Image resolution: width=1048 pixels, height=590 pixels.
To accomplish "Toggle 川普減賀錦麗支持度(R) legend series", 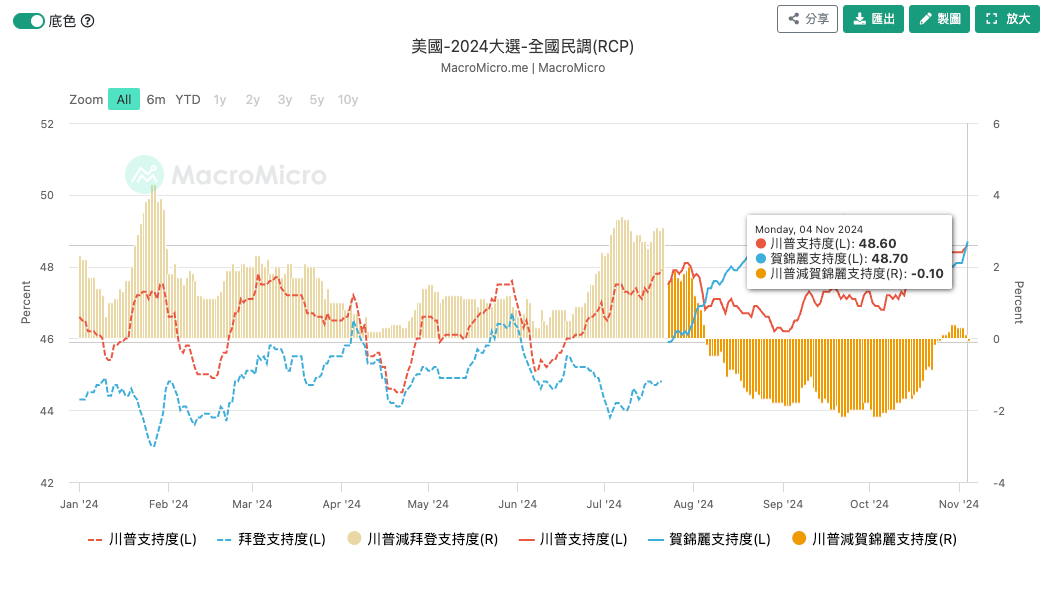I will click(x=874, y=539).
